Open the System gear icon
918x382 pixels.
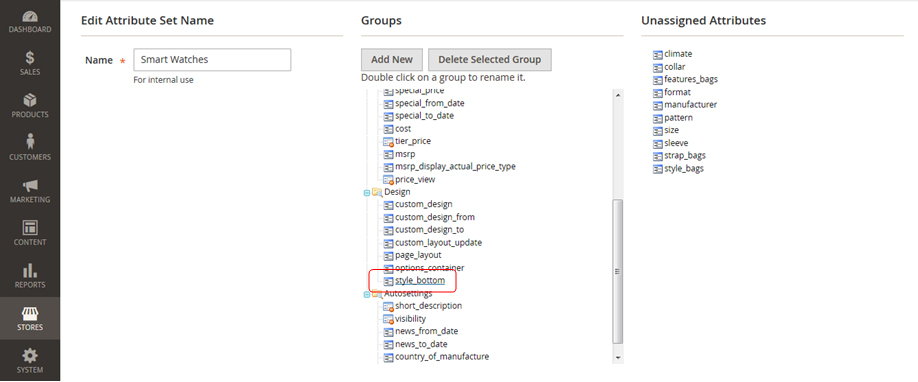tap(30, 355)
